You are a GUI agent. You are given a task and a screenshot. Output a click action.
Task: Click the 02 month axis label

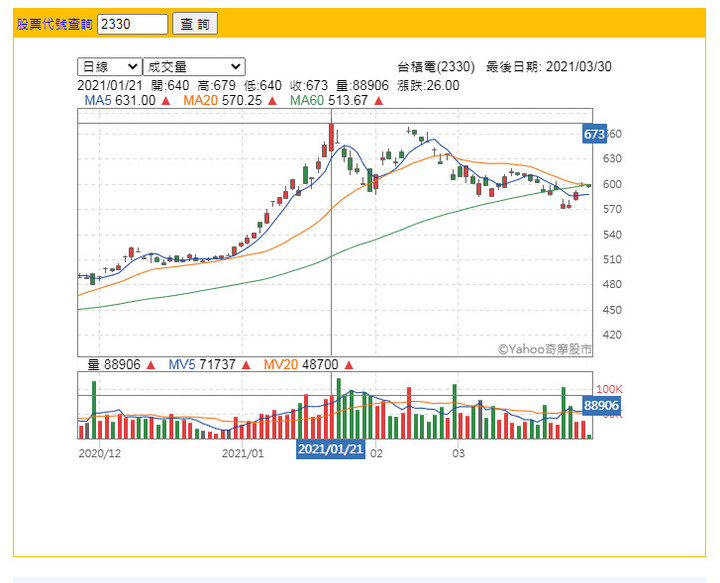point(376,454)
